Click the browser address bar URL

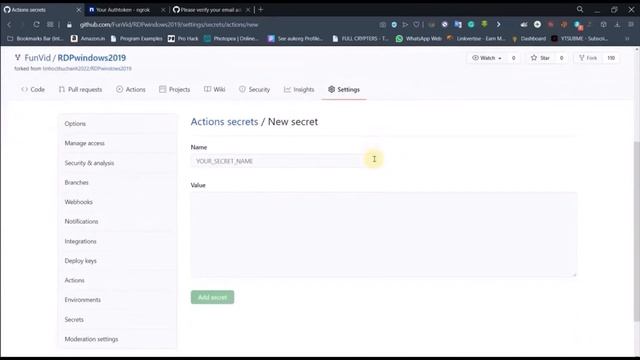tap(169, 24)
